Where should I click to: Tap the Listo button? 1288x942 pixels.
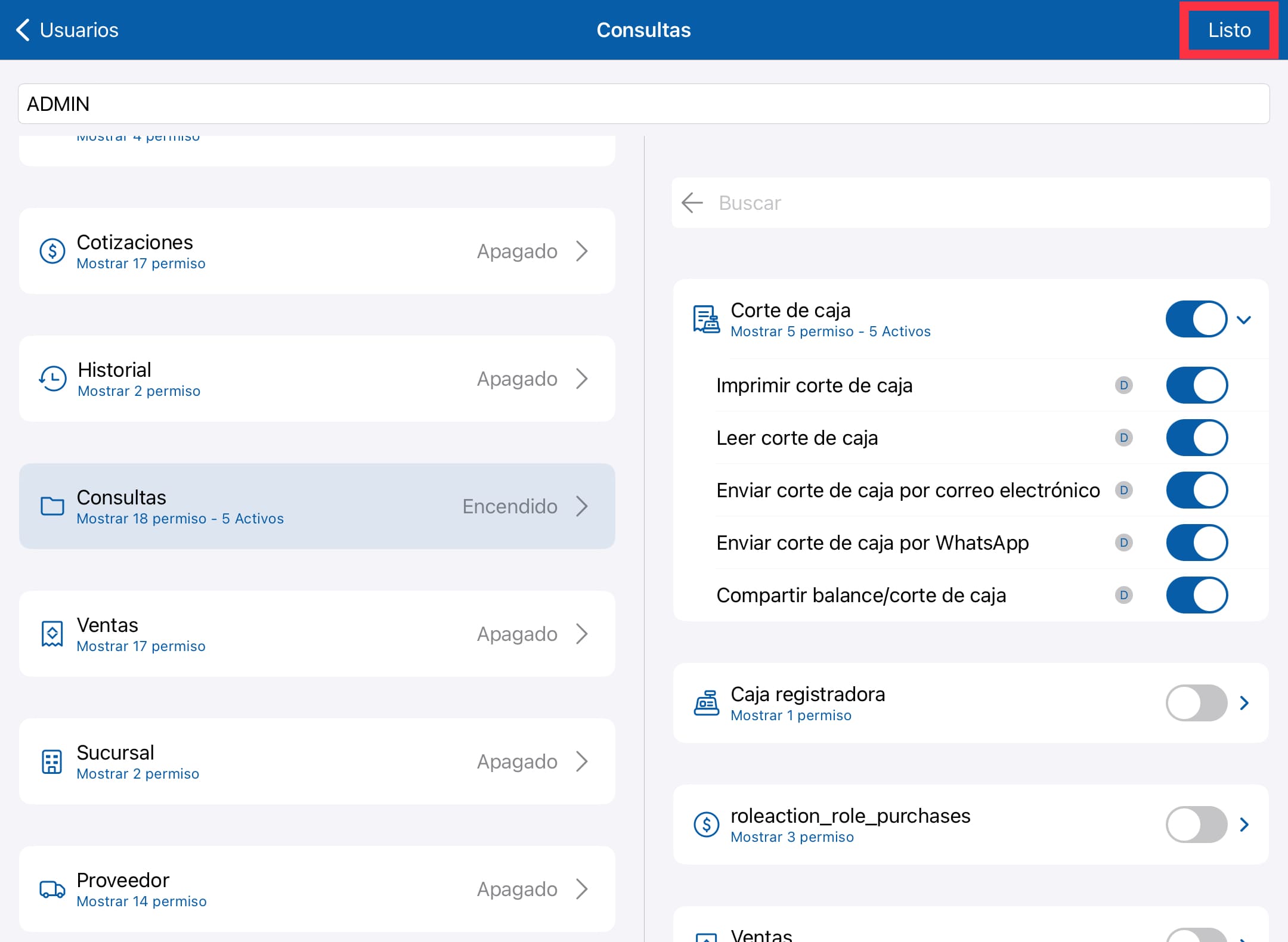pyautogui.click(x=1229, y=30)
